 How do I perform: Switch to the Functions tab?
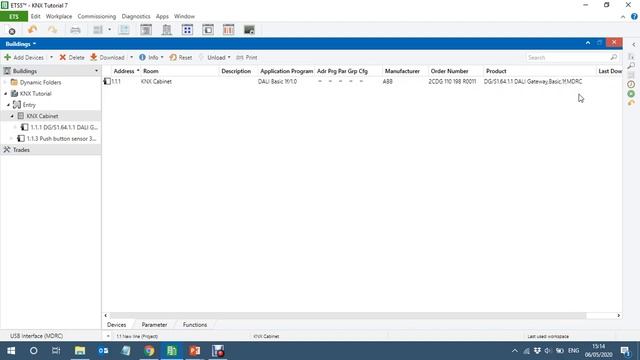[x=195, y=325]
